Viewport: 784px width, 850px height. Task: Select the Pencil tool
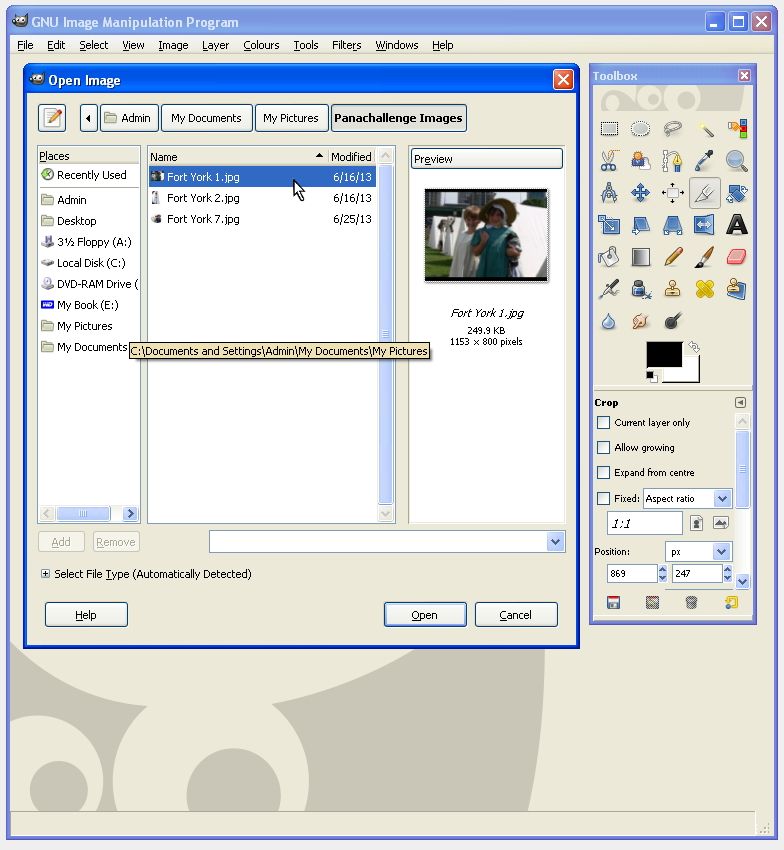click(x=672, y=257)
